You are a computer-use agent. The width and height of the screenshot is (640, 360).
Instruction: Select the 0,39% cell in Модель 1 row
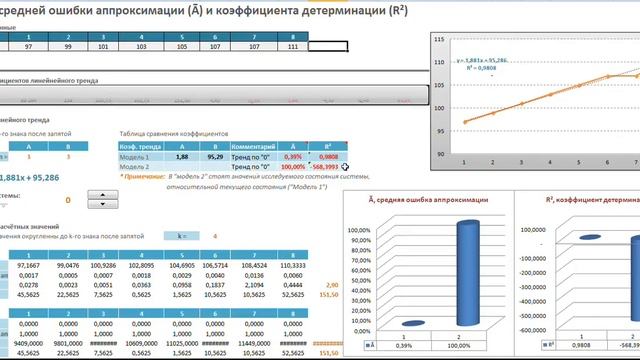[x=293, y=157]
